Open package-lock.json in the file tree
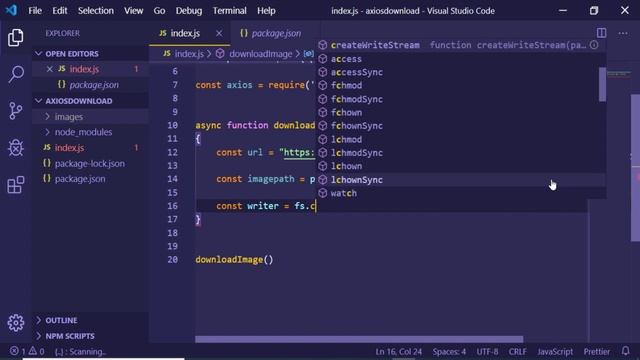The width and height of the screenshot is (640, 360). click(90, 163)
